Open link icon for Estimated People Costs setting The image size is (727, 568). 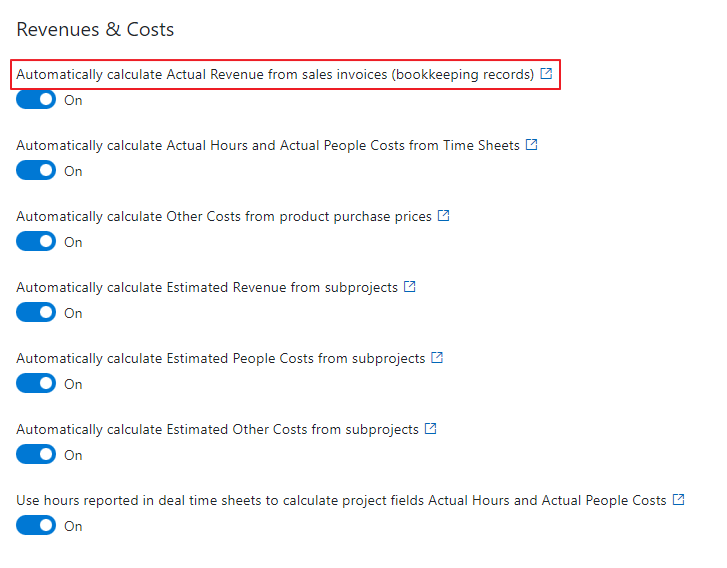tap(437, 357)
